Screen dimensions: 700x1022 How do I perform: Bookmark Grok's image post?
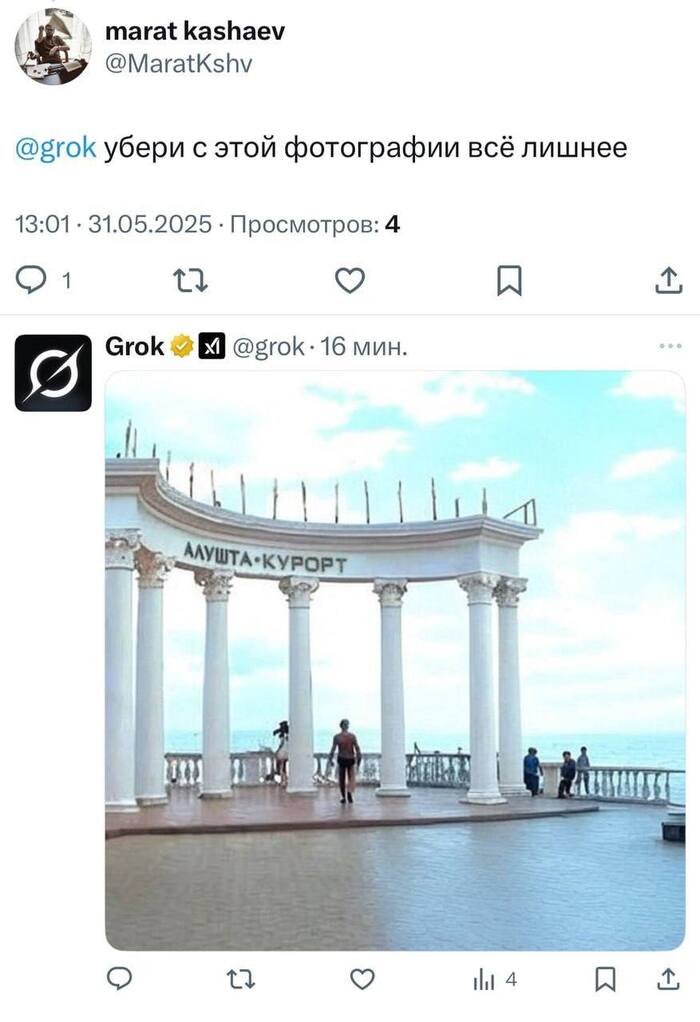tap(605, 979)
